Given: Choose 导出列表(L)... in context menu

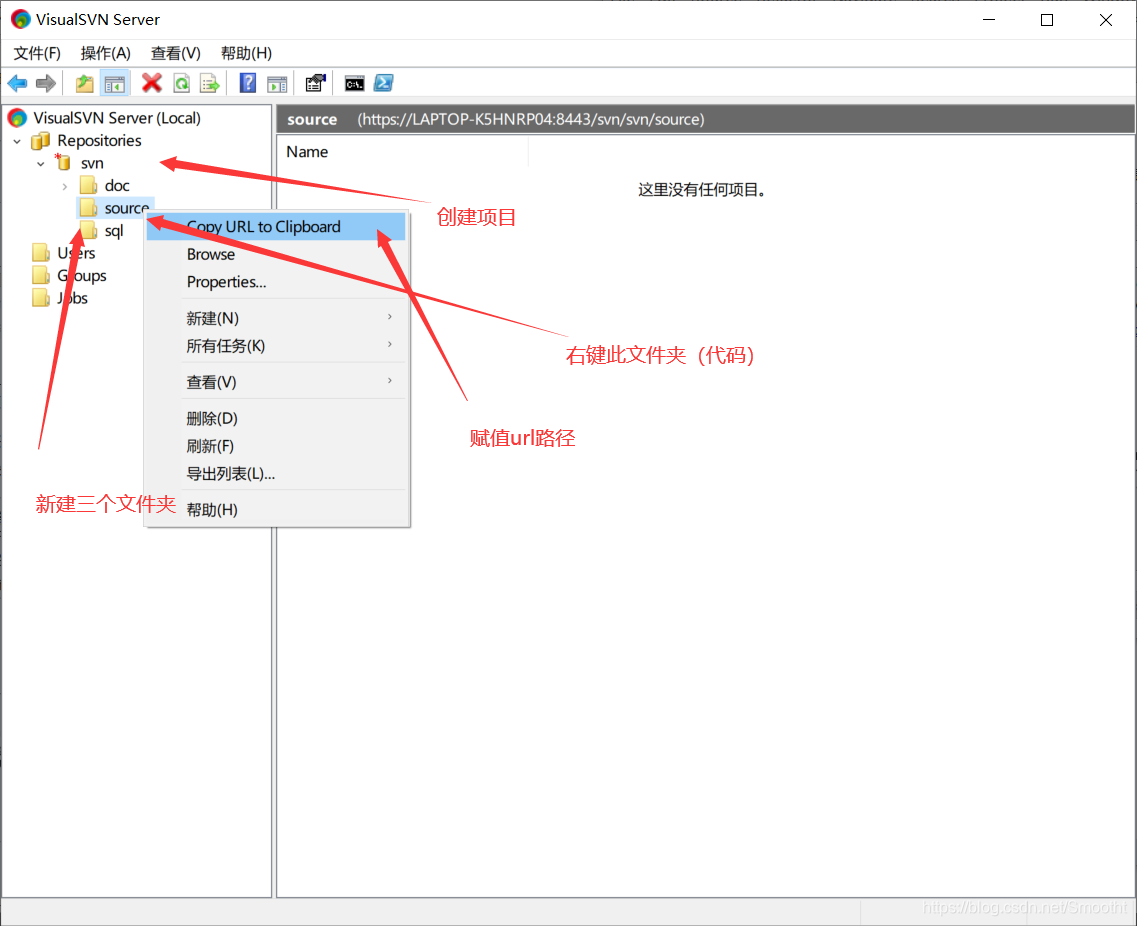Looking at the screenshot, I should [x=276, y=473].
